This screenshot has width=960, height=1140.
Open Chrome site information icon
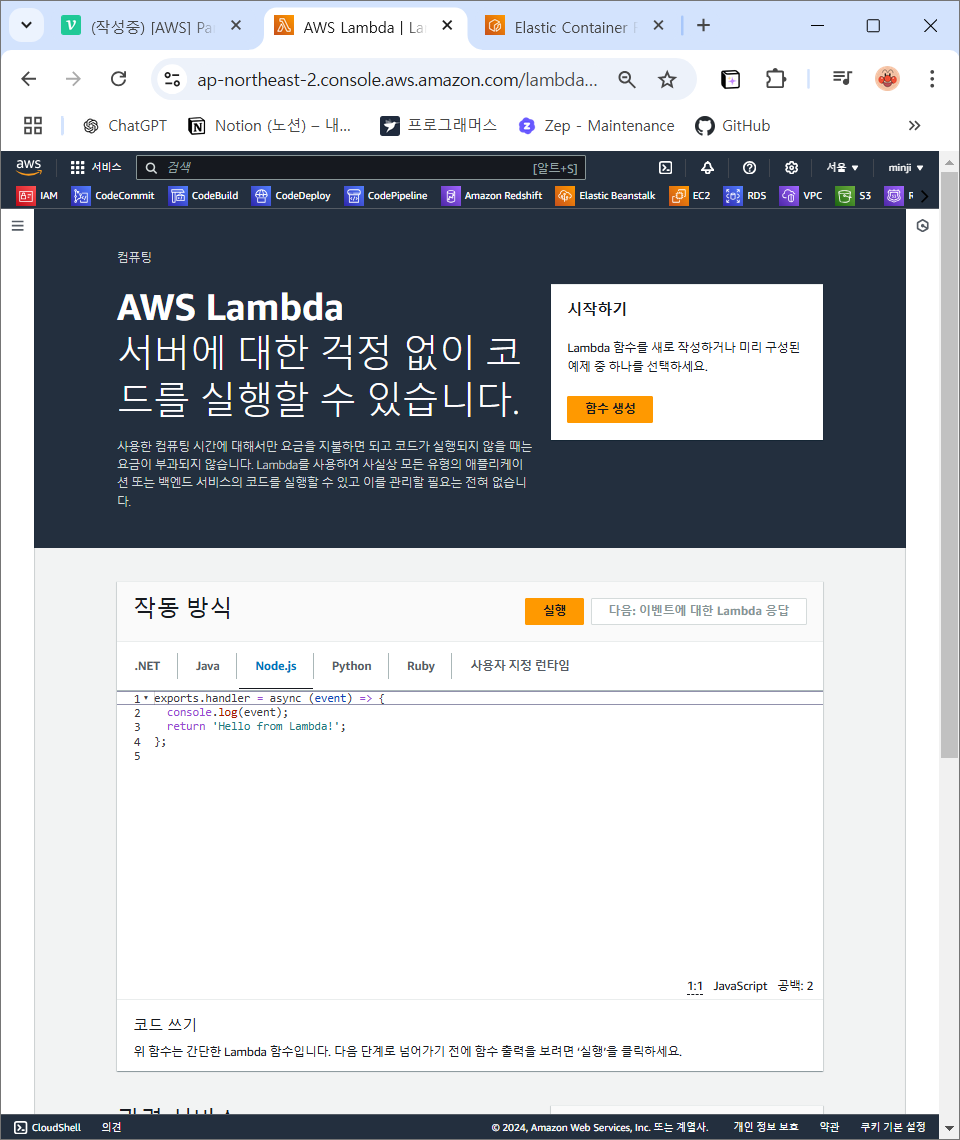172,79
